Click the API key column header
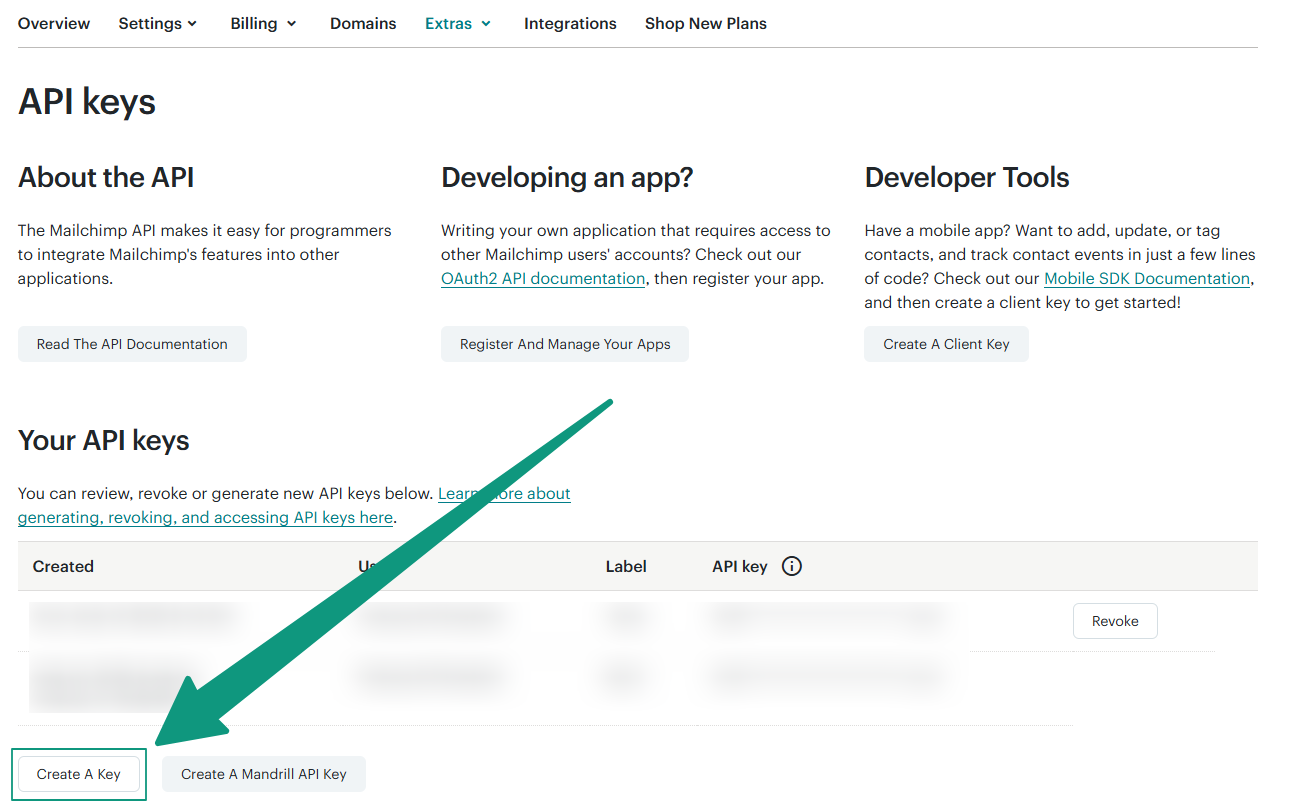The height and width of the screenshot is (811, 1290). point(740,566)
